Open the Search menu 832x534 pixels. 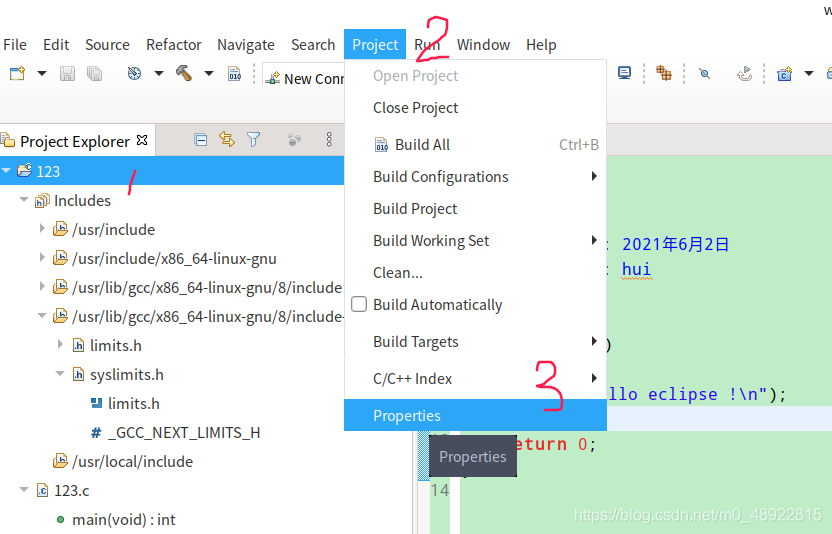tap(313, 45)
